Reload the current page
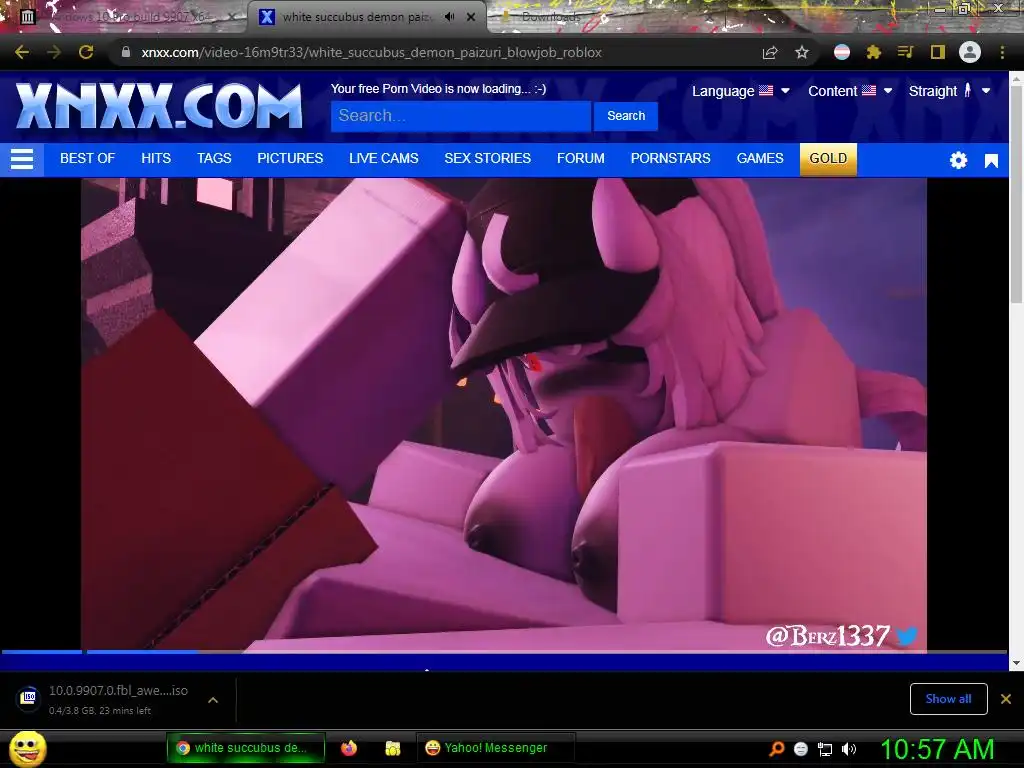This screenshot has width=1024, height=768. pos(86,52)
